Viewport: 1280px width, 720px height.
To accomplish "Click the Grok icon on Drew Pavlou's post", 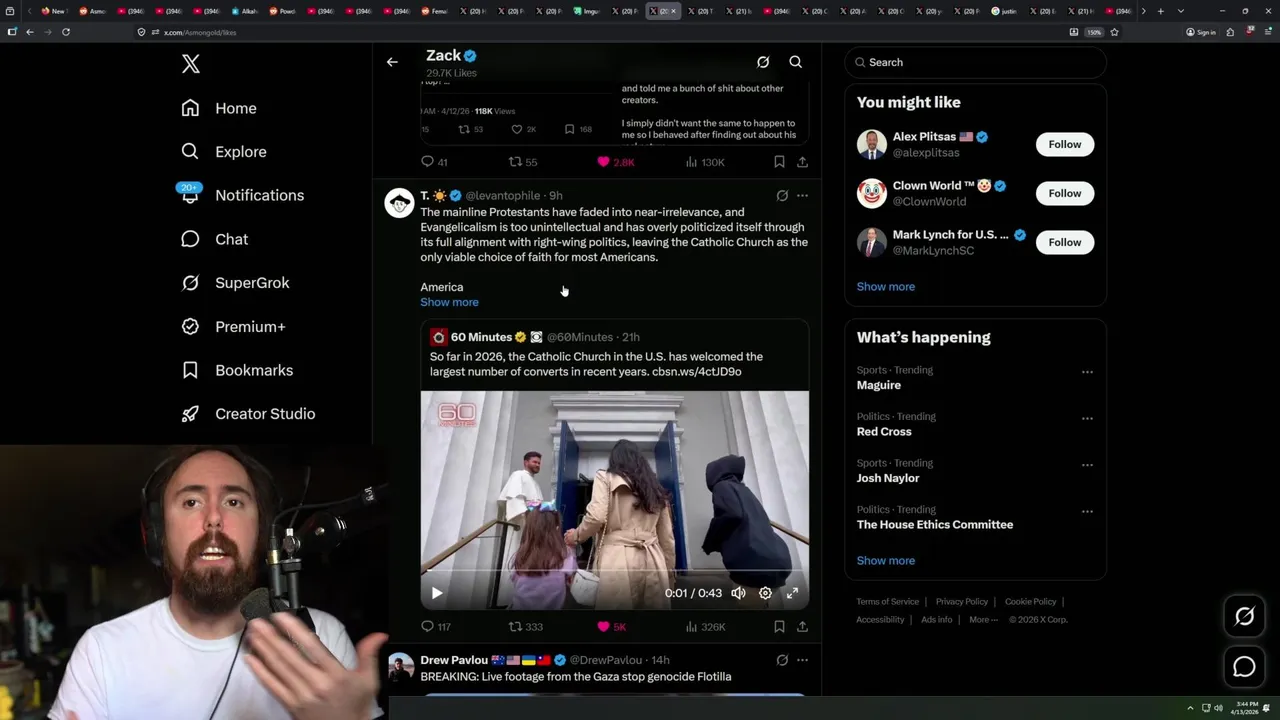I will (782, 660).
